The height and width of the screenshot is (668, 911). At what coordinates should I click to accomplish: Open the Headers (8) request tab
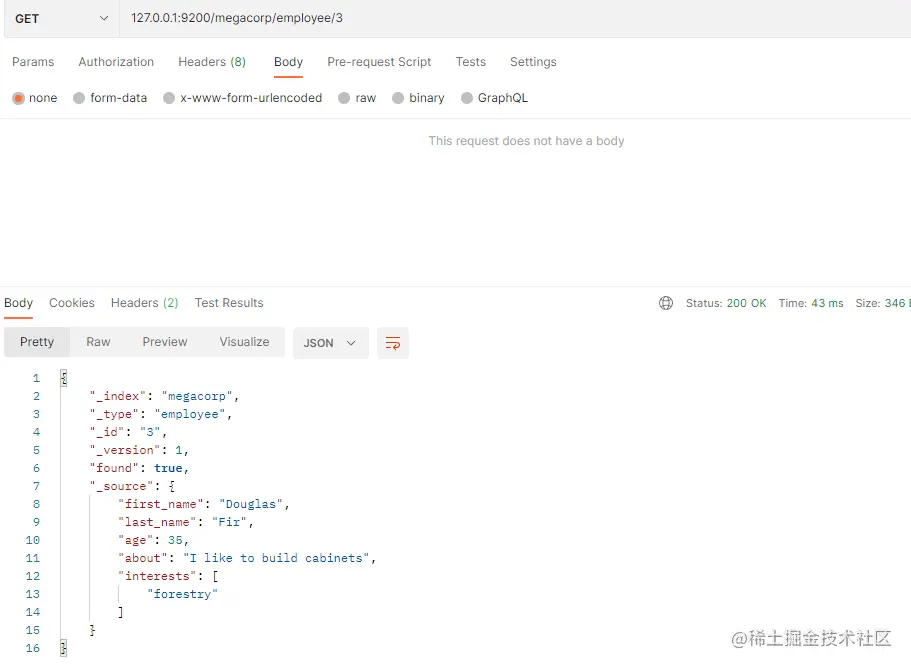pyautogui.click(x=212, y=62)
